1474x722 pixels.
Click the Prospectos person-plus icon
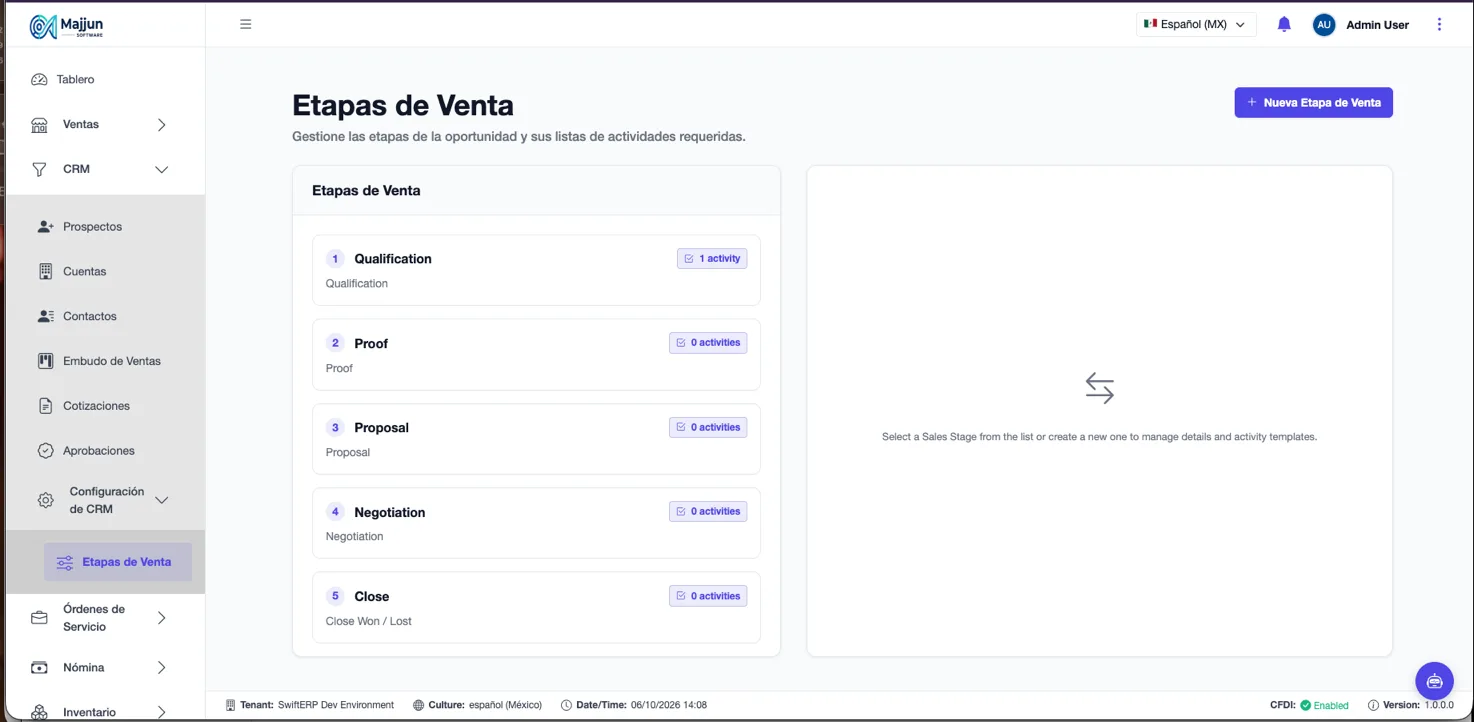coord(45,227)
